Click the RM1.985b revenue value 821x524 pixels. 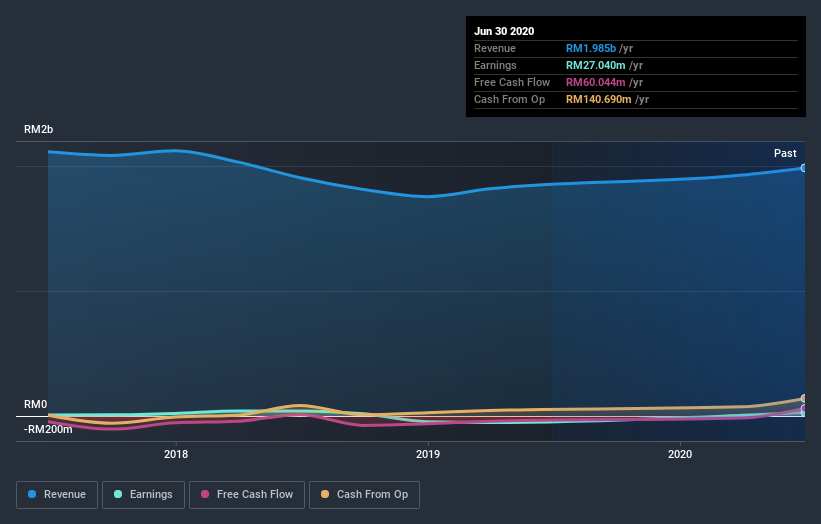coord(591,48)
